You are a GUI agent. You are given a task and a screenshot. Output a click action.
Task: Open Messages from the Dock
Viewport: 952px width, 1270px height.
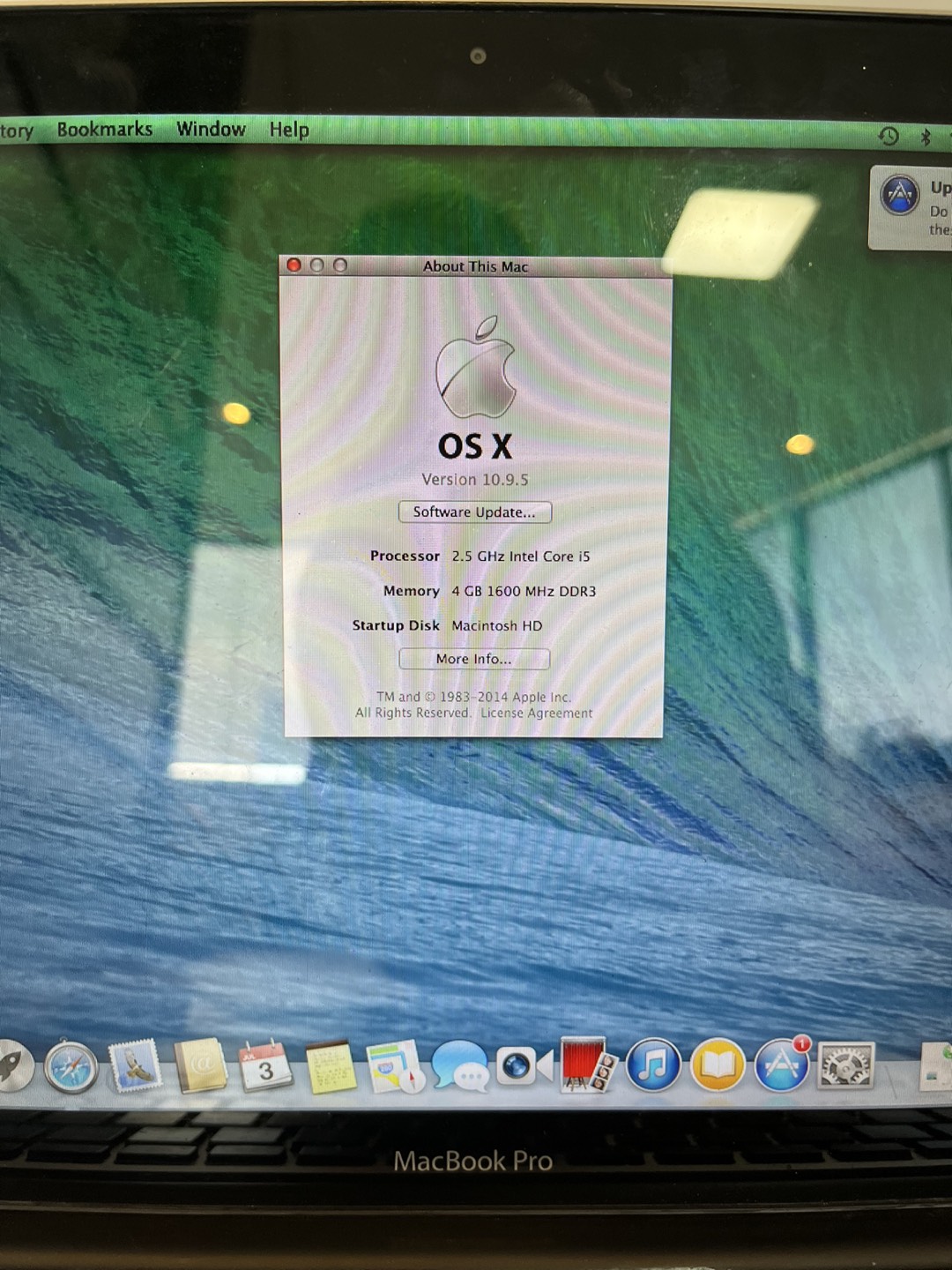click(x=460, y=1069)
